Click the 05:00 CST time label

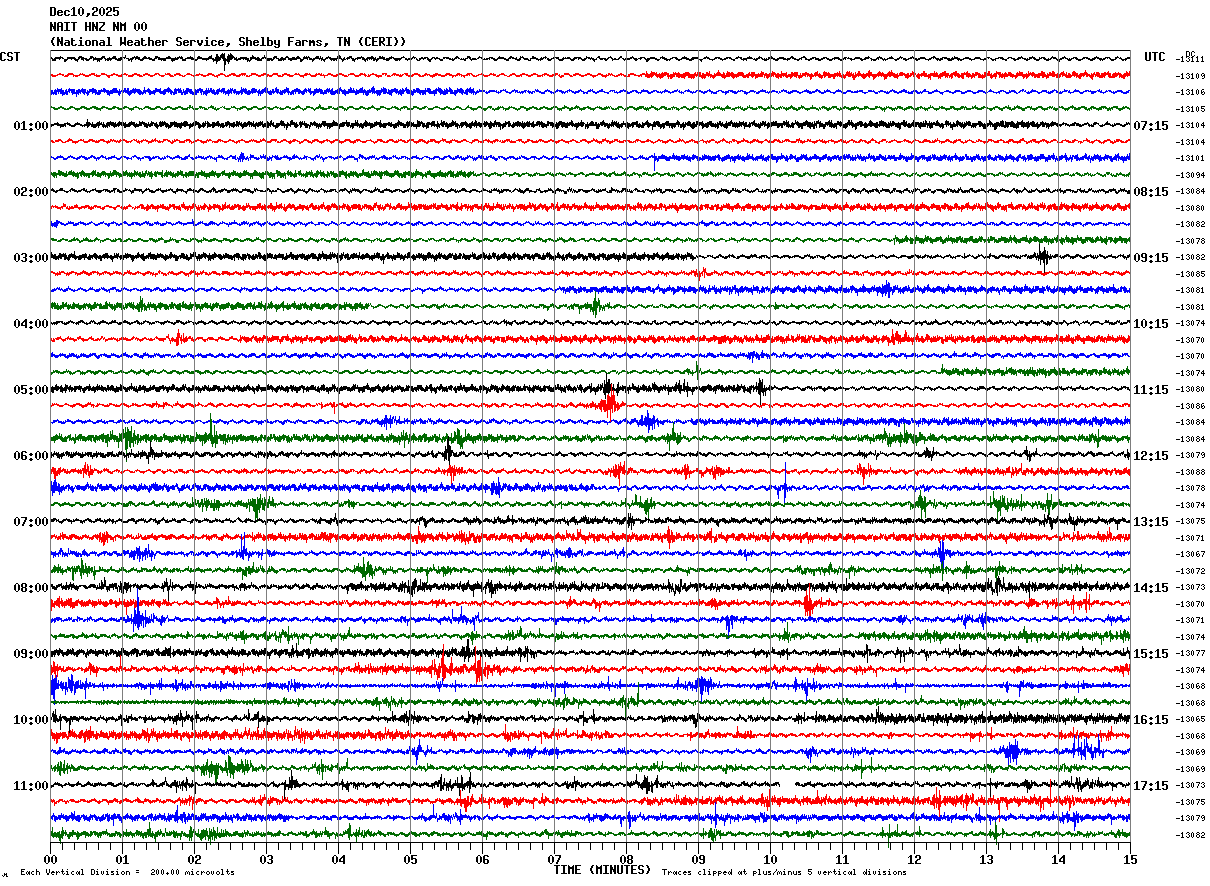31,390
